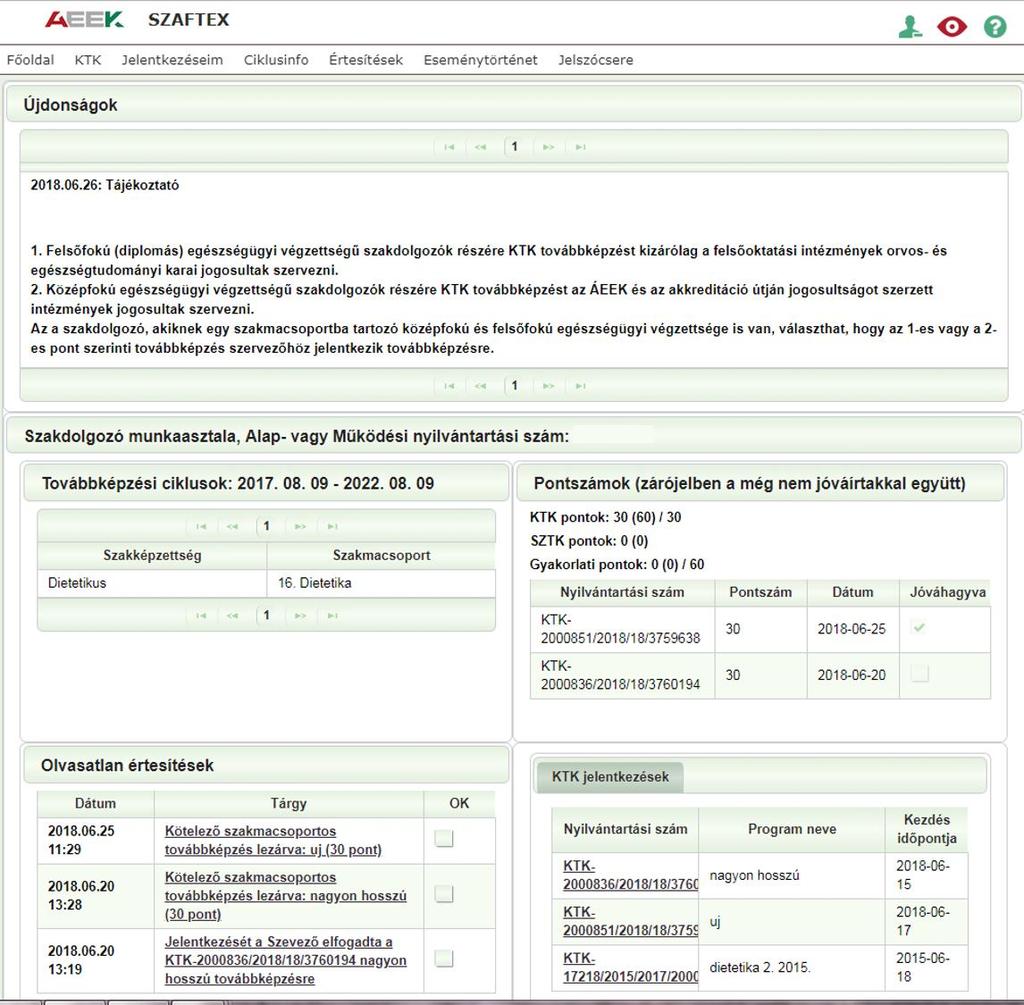1024x1005 pixels.
Task: Click the red eye accessibility icon
Action: tap(952, 27)
